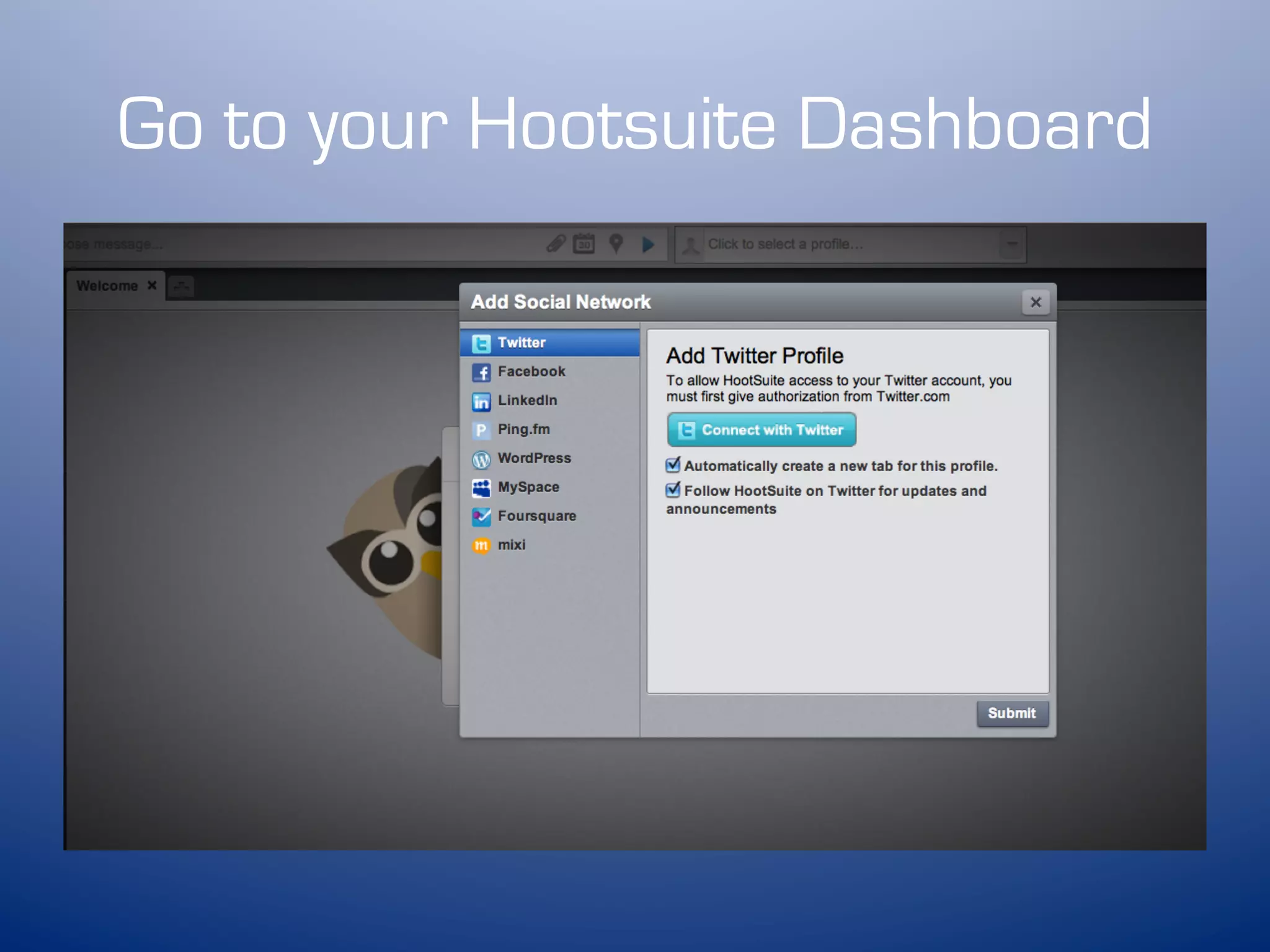Screen dimensions: 1270x952
Task: Select Foursquare in the network list
Action: tap(550, 516)
